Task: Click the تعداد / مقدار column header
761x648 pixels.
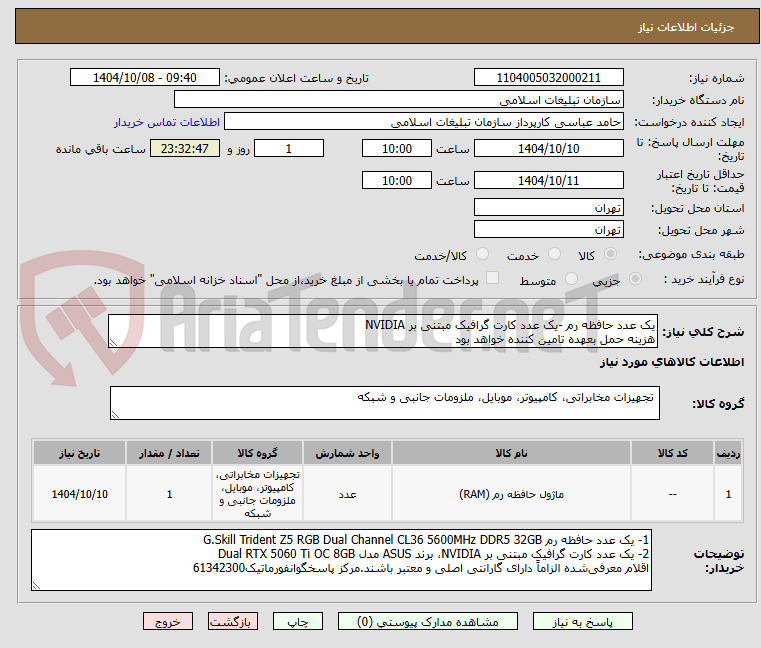Action: click(169, 453)
